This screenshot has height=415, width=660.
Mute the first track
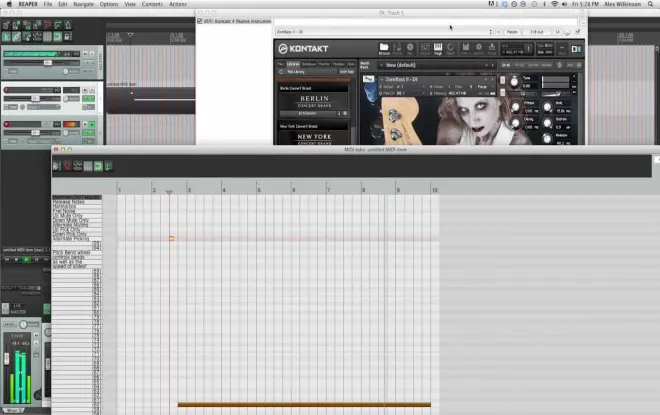[x=85, y=90]
